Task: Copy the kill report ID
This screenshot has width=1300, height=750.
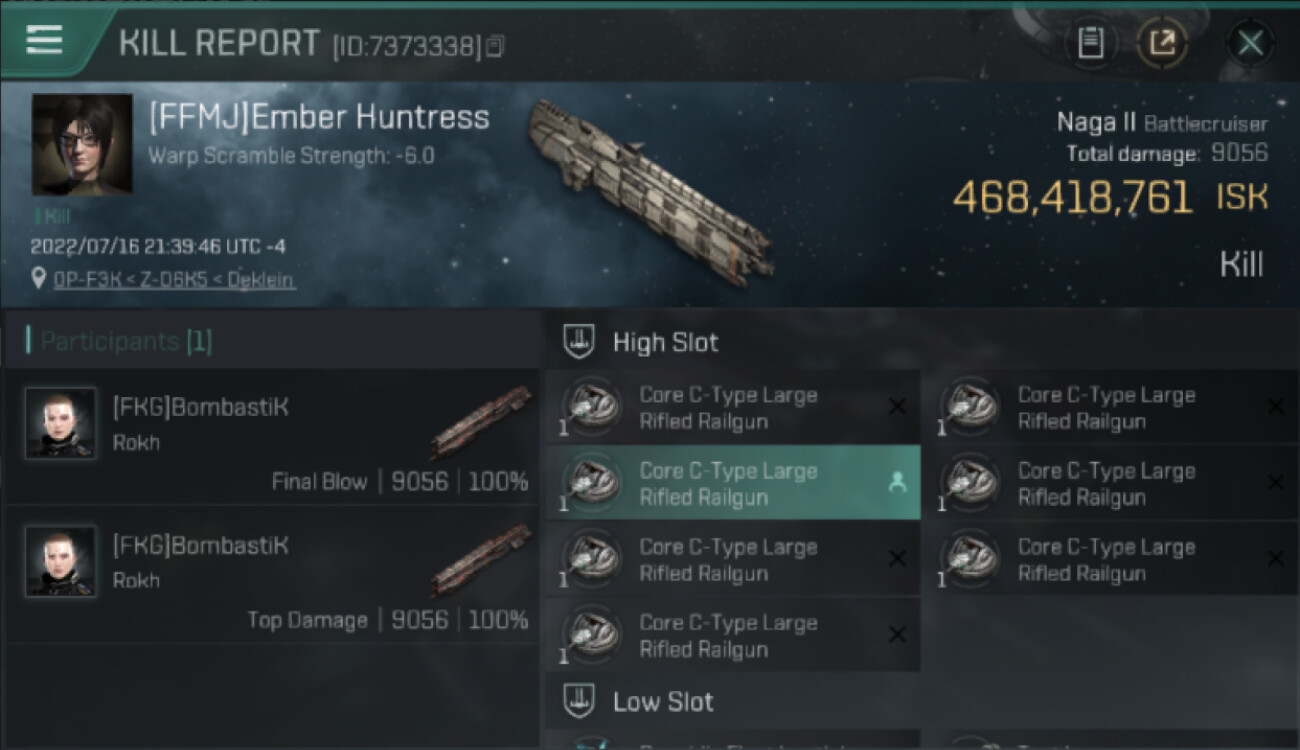Action: [495, 46]
